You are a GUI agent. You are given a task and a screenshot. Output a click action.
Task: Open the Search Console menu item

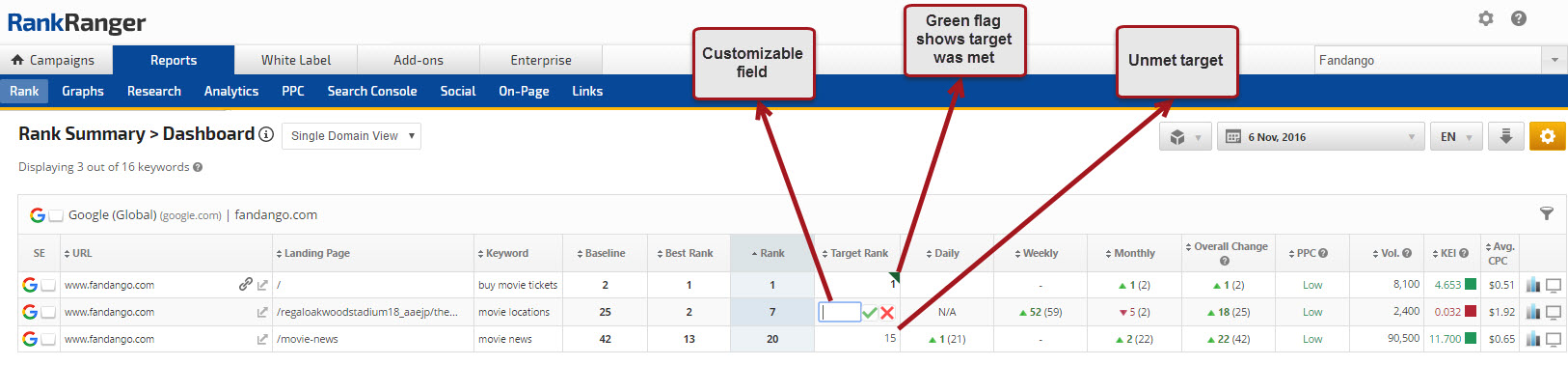tap(372, 91)
